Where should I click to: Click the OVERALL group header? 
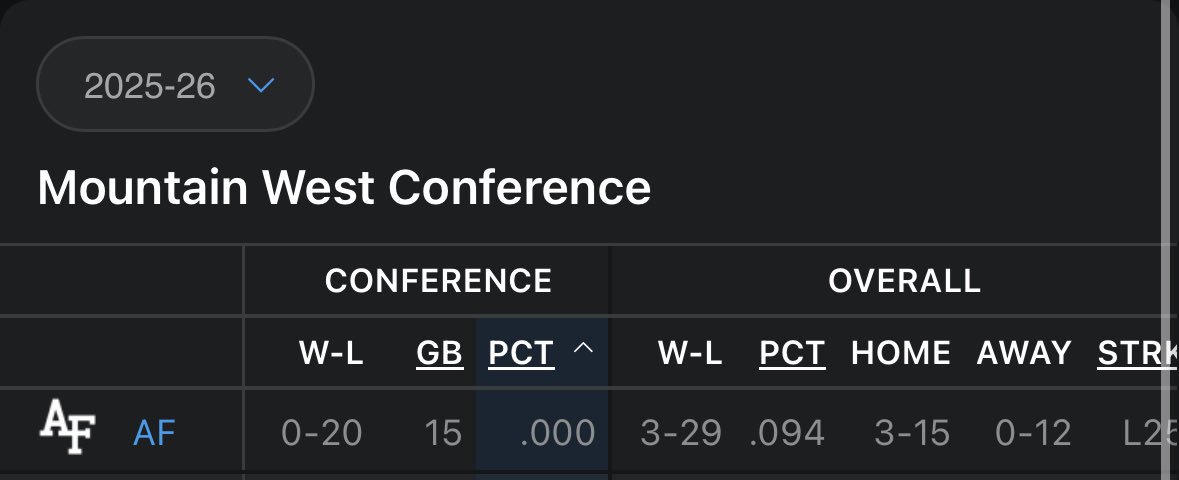905,281
